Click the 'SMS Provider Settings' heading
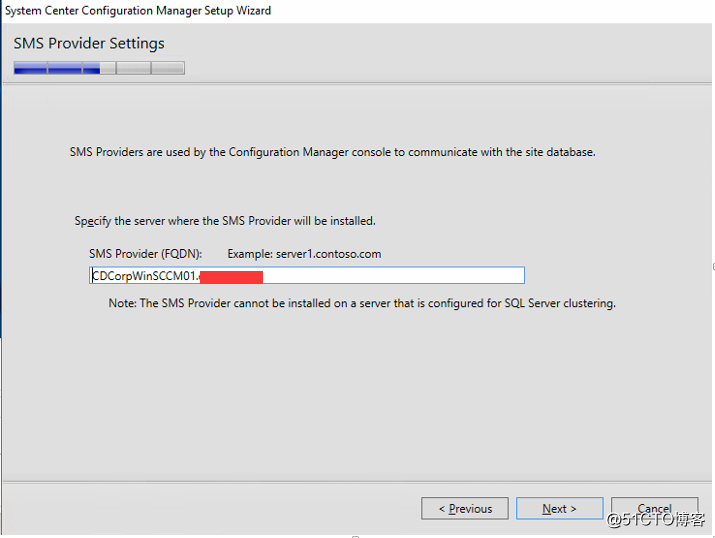Screen dimensions: 715x538 click(89, 43)
